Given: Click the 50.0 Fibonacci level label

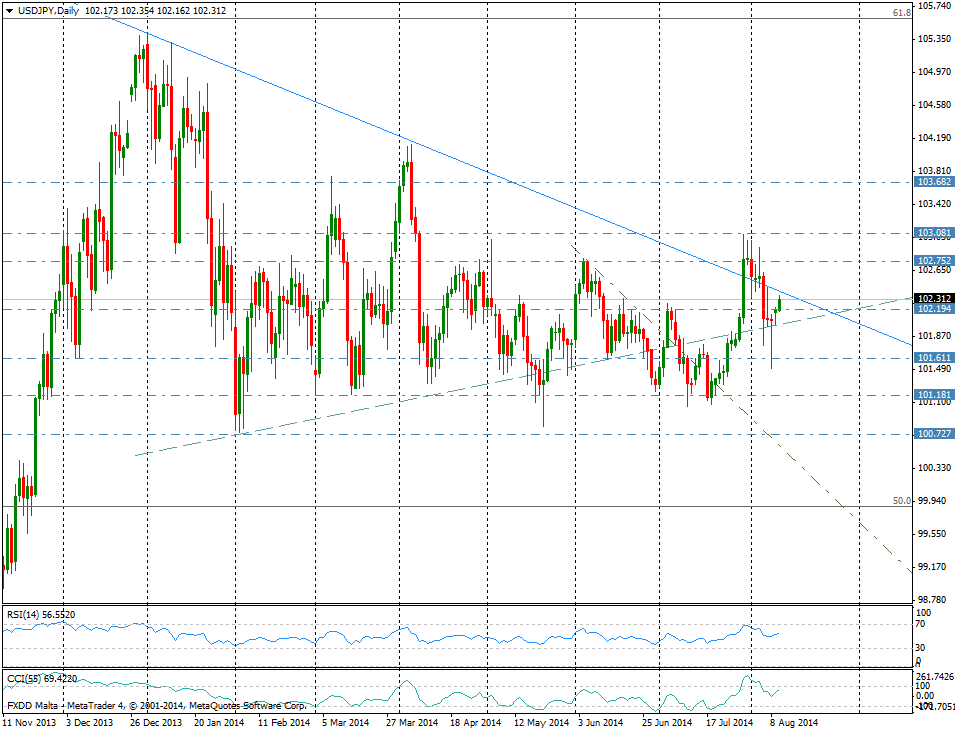Looking at the screenshot, I should point(900,500).
